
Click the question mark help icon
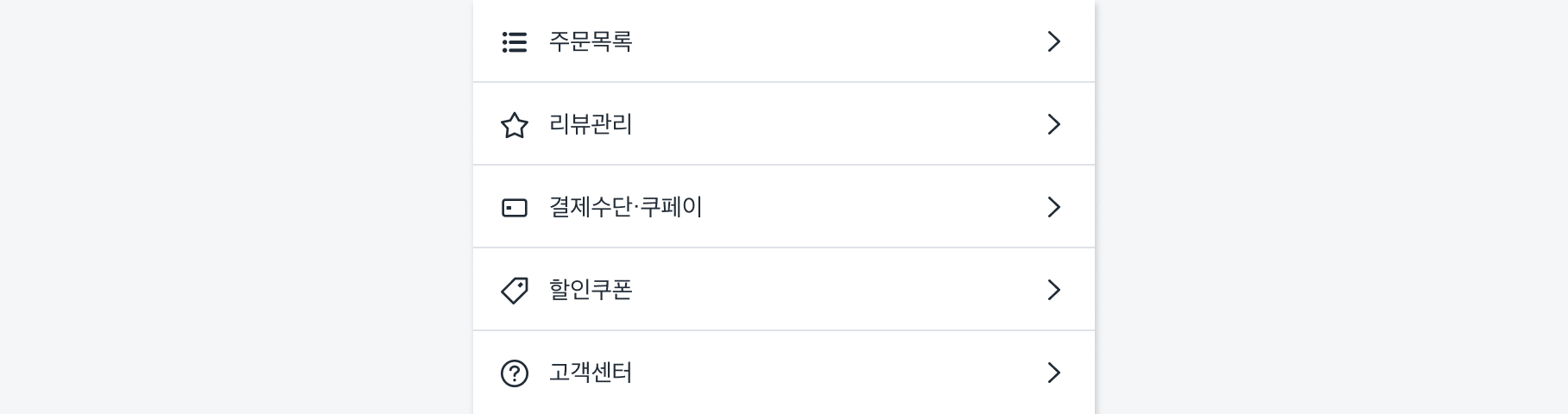pyautogui.click(x=515, y=373)
